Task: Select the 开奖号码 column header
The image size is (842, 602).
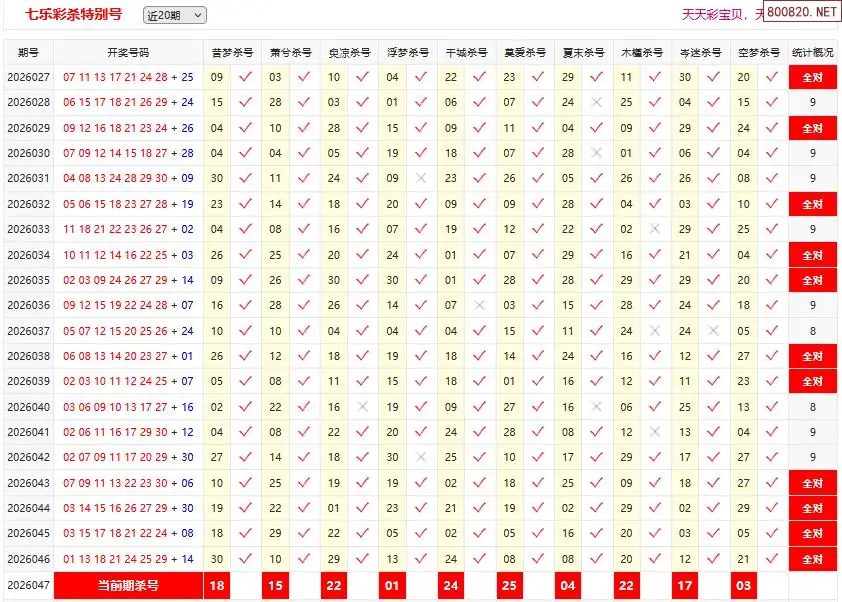Action: click(128, 52)
